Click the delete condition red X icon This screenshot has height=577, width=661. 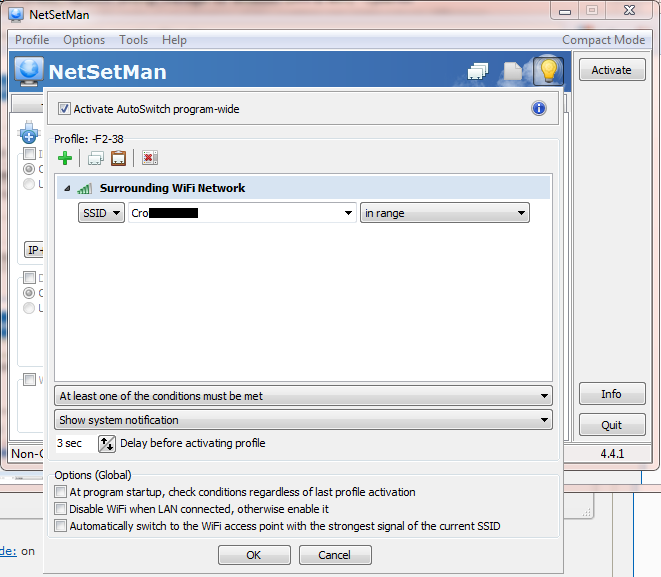(x=150, y=158)
